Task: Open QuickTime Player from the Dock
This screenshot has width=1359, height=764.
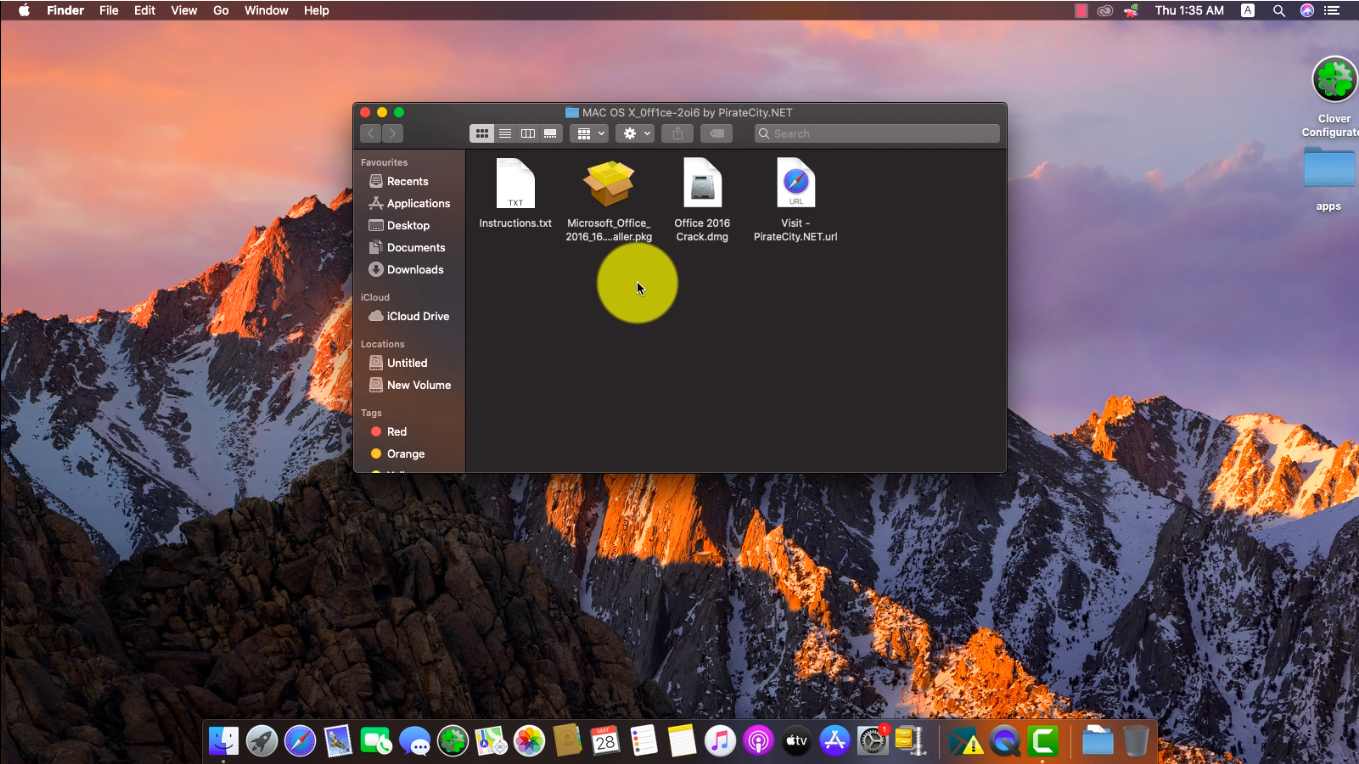Action: 1005,741
